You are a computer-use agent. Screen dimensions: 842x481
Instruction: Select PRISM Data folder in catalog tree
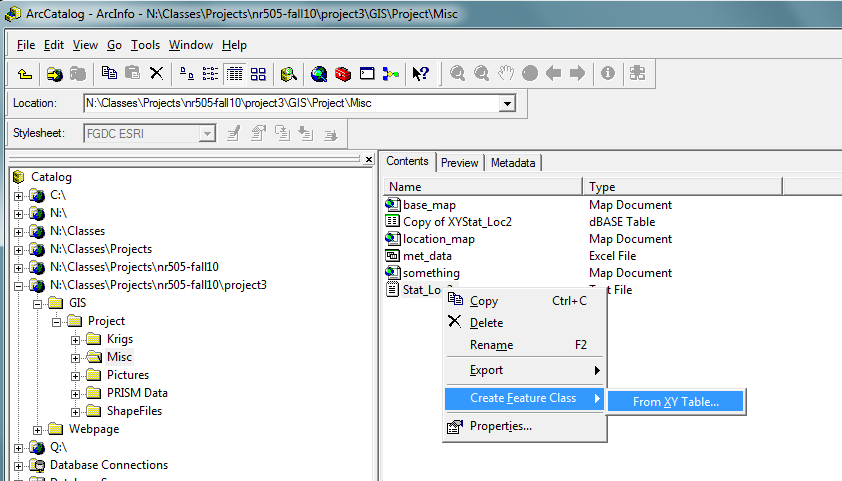(x=137, y=393)
